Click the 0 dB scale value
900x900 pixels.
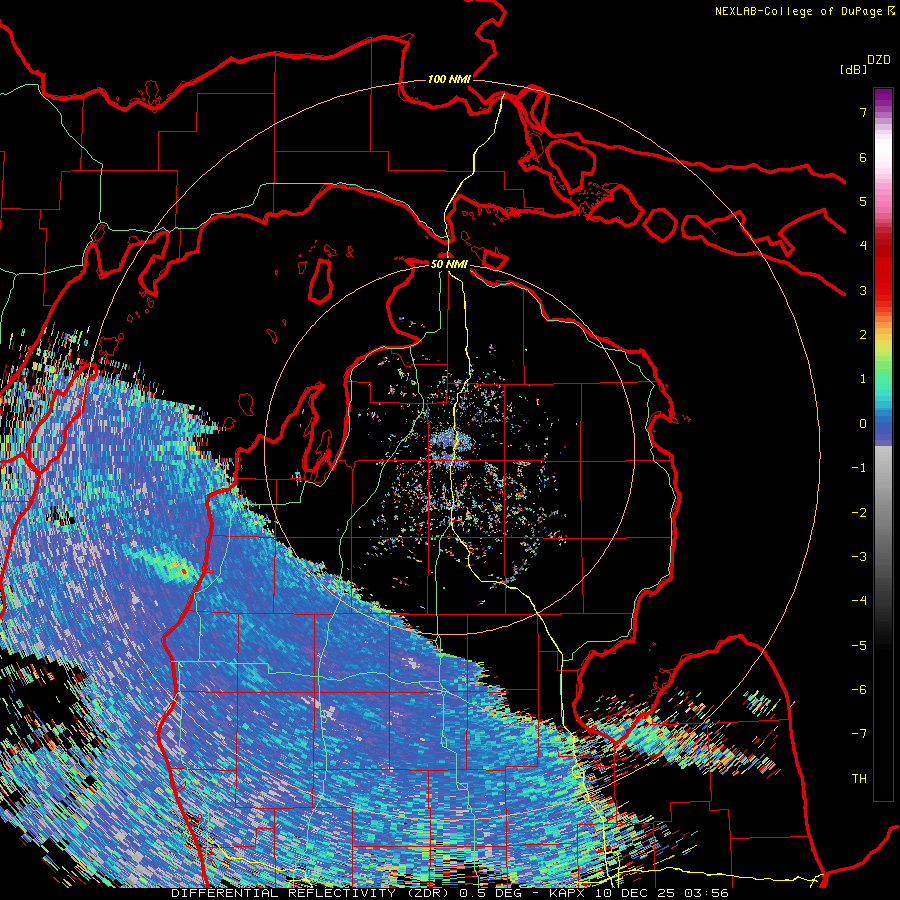coord(863,424)
